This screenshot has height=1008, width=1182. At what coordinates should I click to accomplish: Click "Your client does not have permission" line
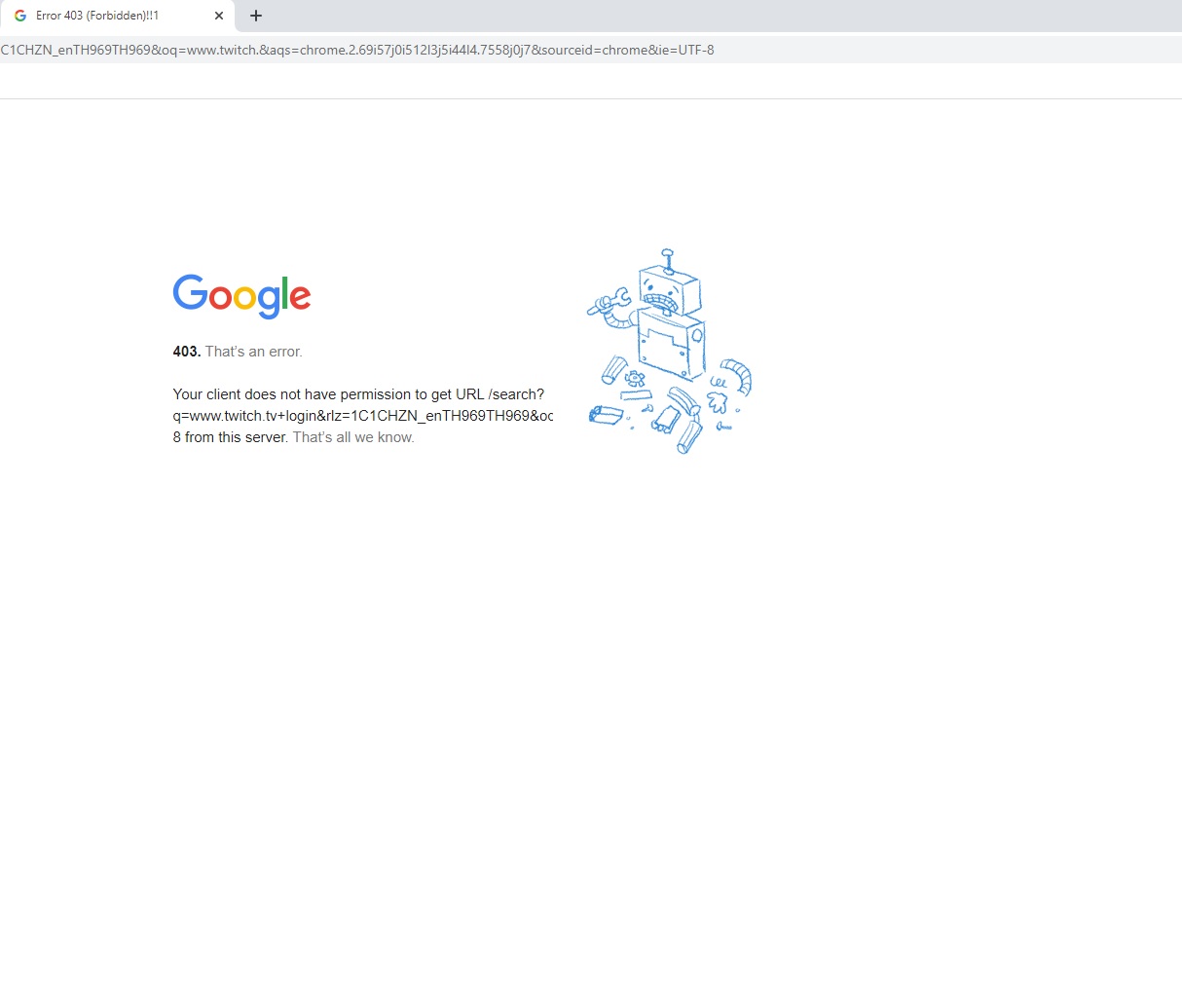point(358,394)
